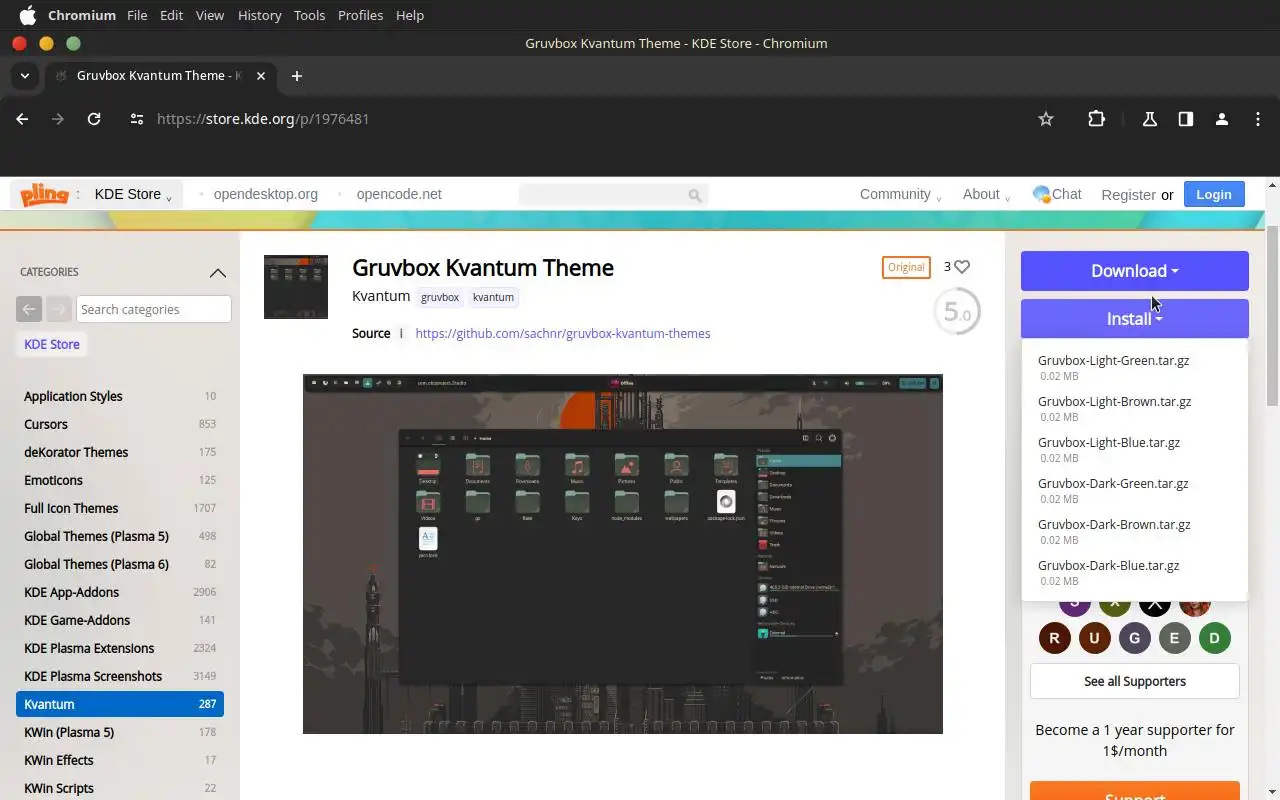
Task: Click the Search categories field
Action: click(154, 309)
